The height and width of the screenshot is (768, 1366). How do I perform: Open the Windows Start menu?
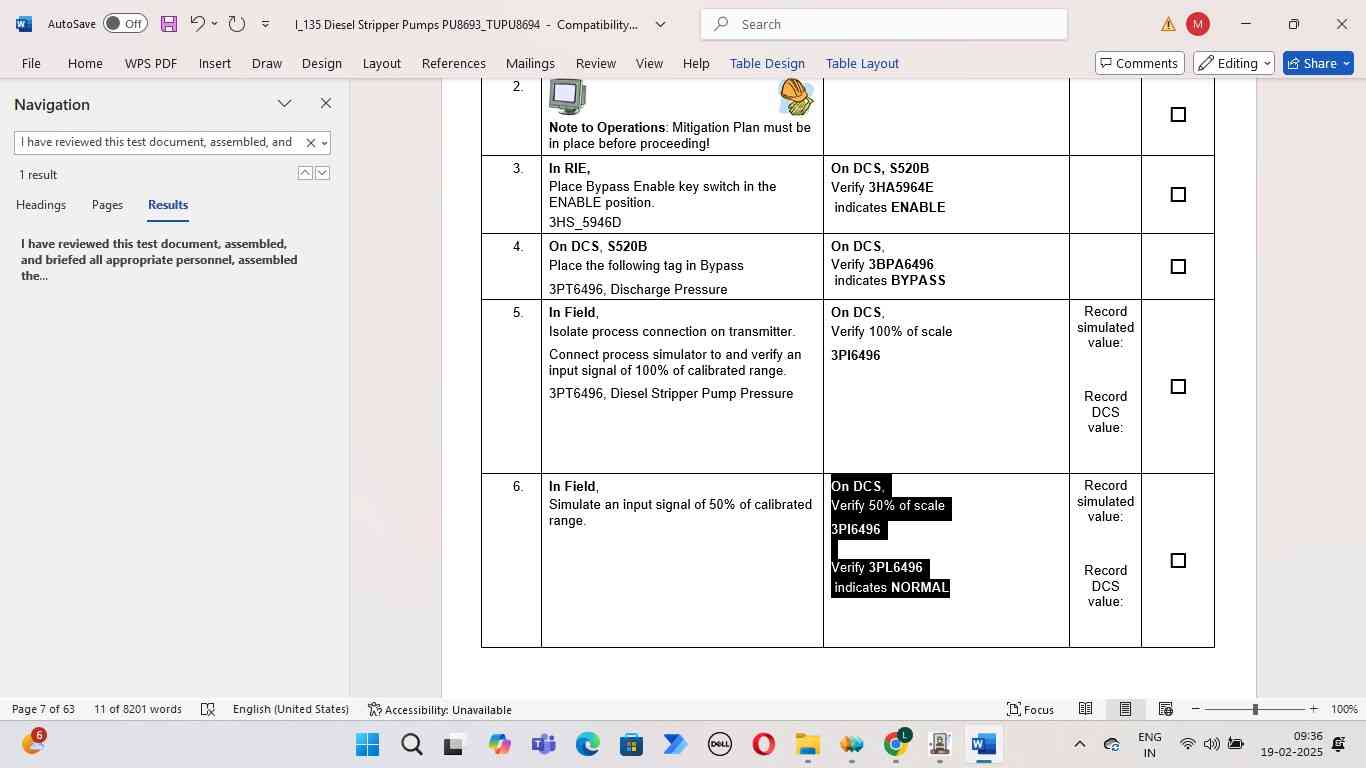pos(367,745)
